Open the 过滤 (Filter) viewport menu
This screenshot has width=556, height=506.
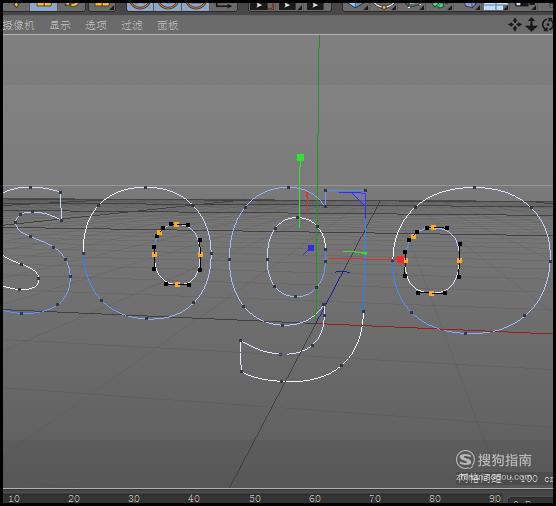click(x=132, y=25)
